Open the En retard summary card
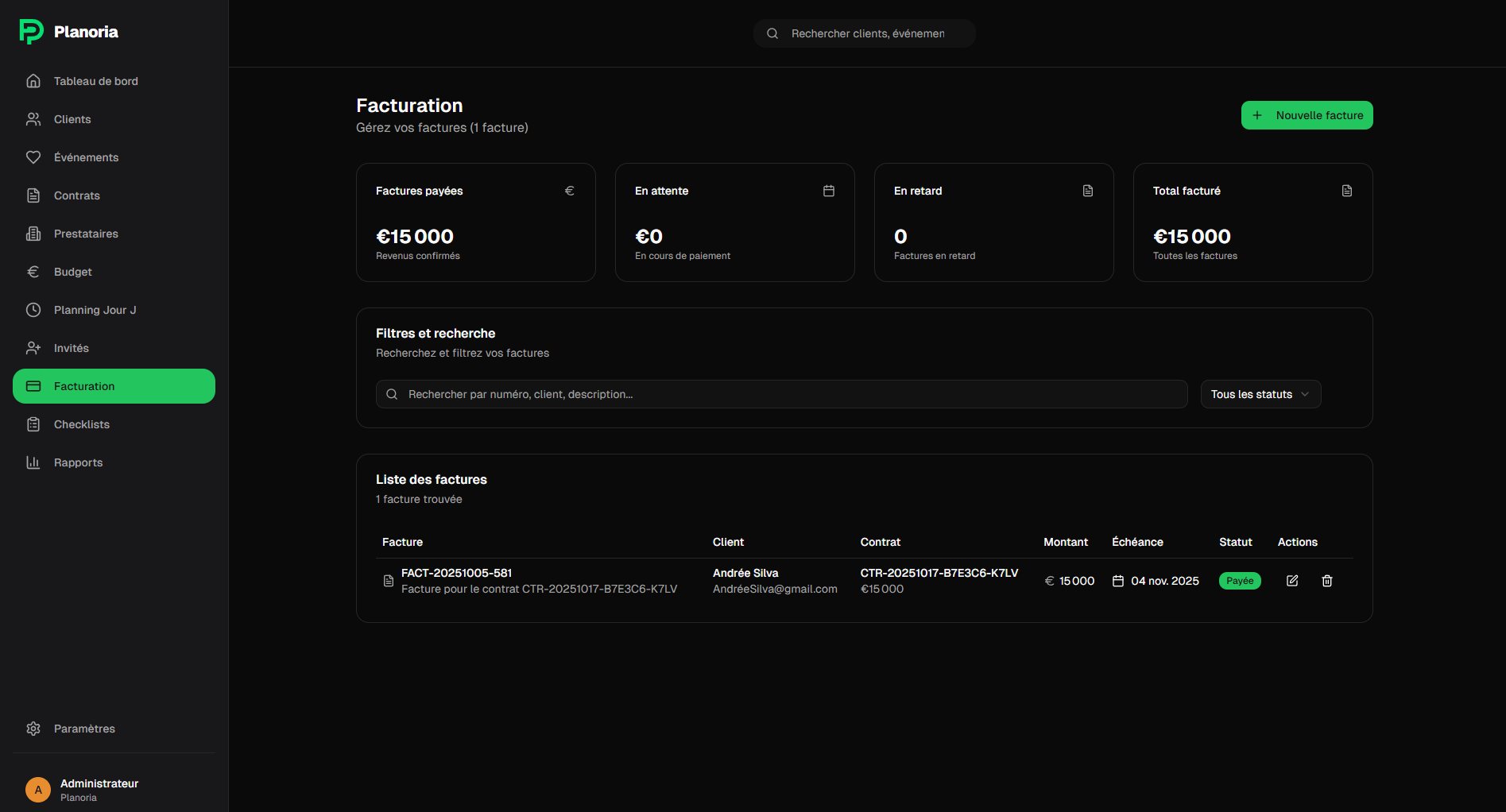This screenshot has height=812, width=1506. click(x=994, y=222)
